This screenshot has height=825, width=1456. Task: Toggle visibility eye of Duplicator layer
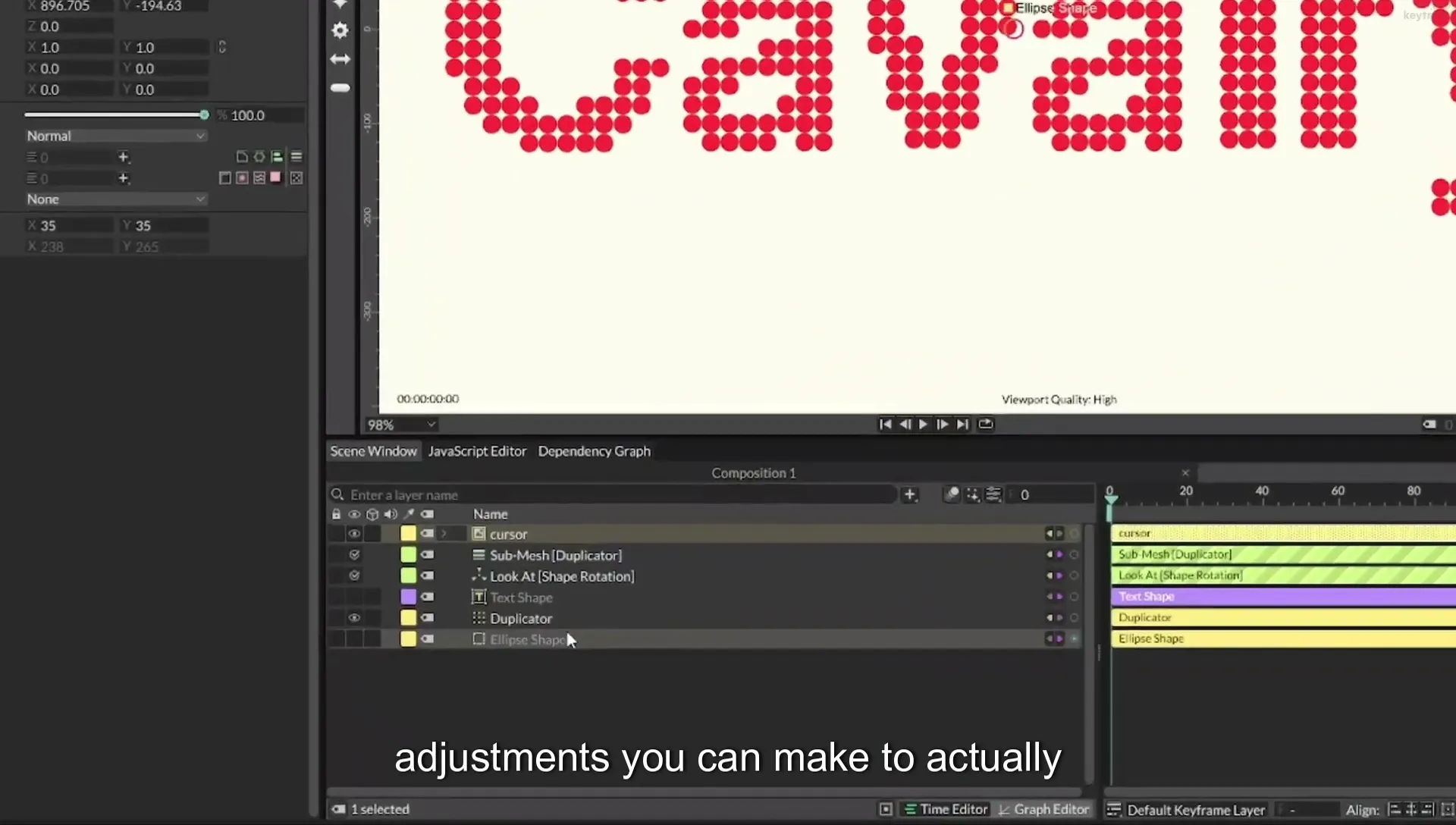(354, 618)
